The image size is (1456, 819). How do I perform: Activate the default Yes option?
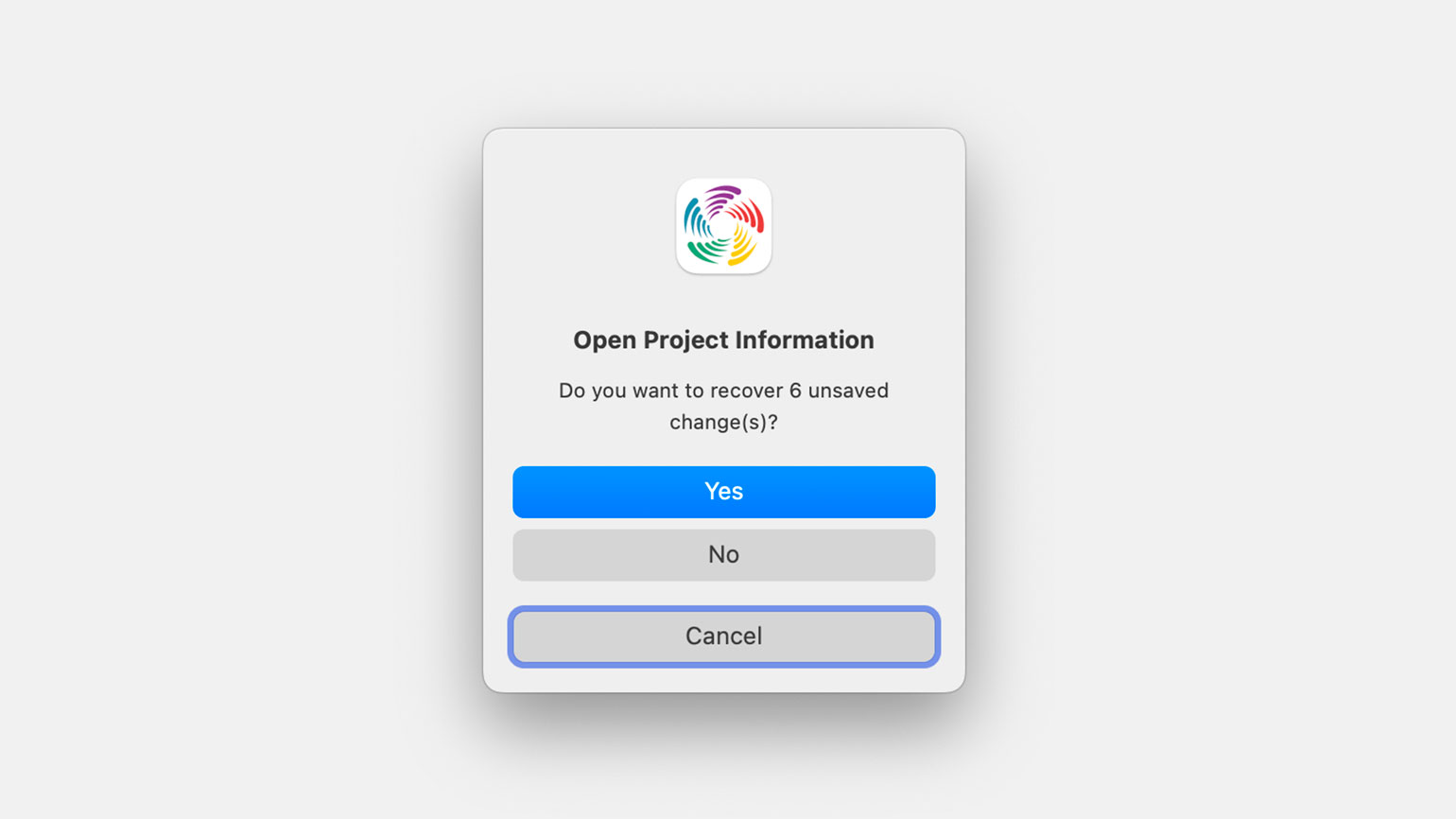click(723, 492)
